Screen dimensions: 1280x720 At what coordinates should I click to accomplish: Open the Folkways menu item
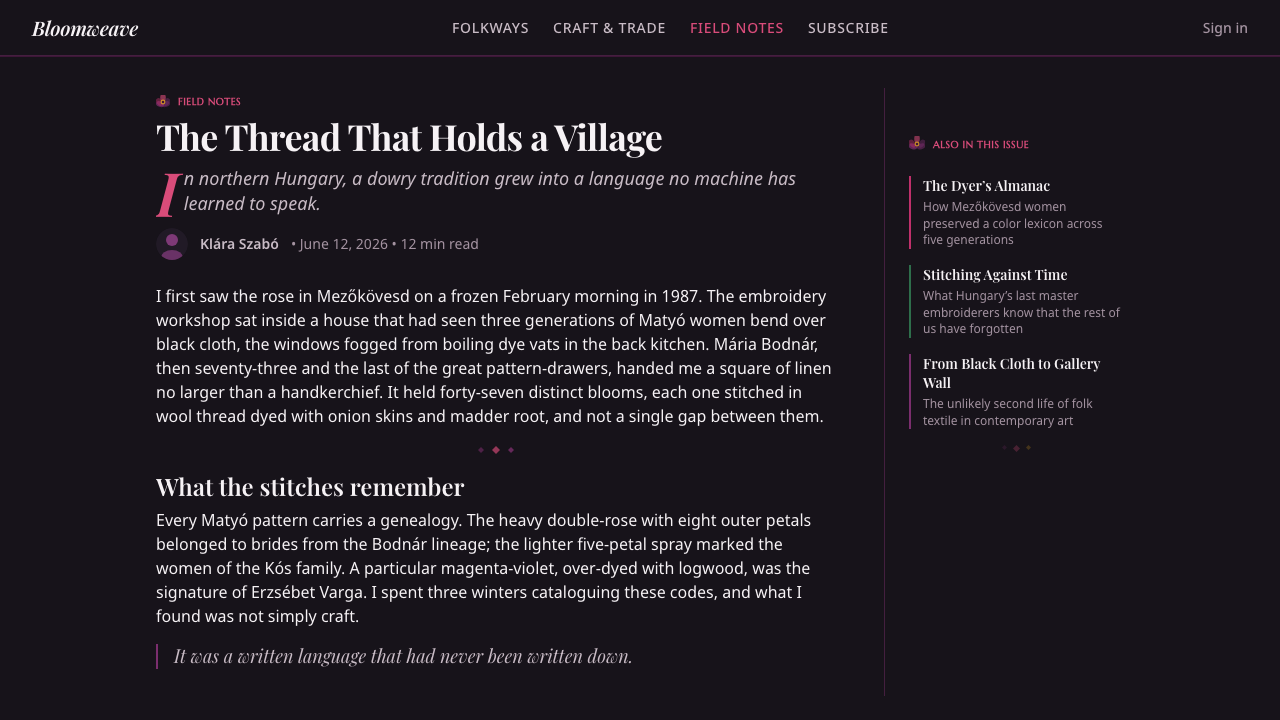tap(490, 28)
